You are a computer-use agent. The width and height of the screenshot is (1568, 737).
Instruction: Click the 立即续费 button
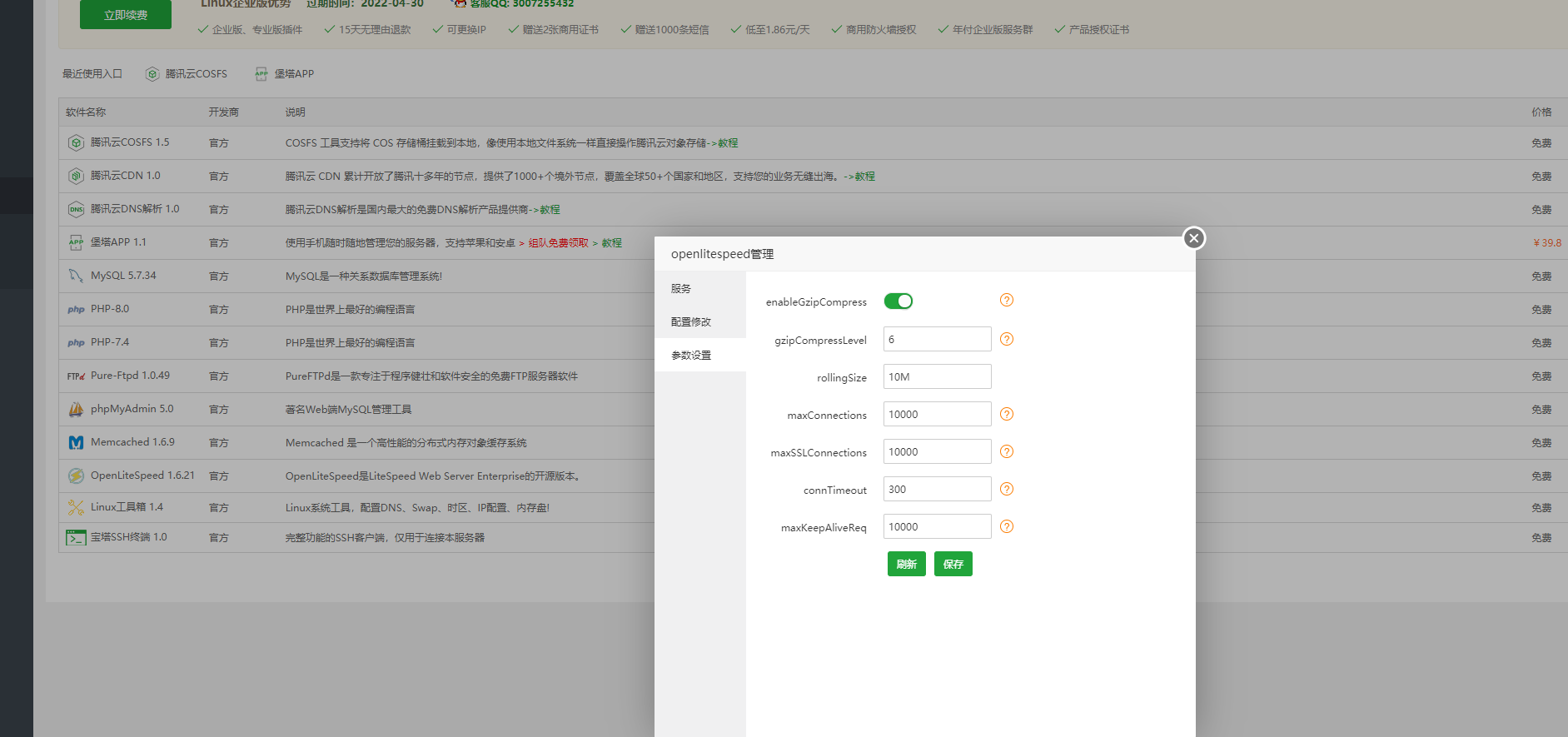126,14
